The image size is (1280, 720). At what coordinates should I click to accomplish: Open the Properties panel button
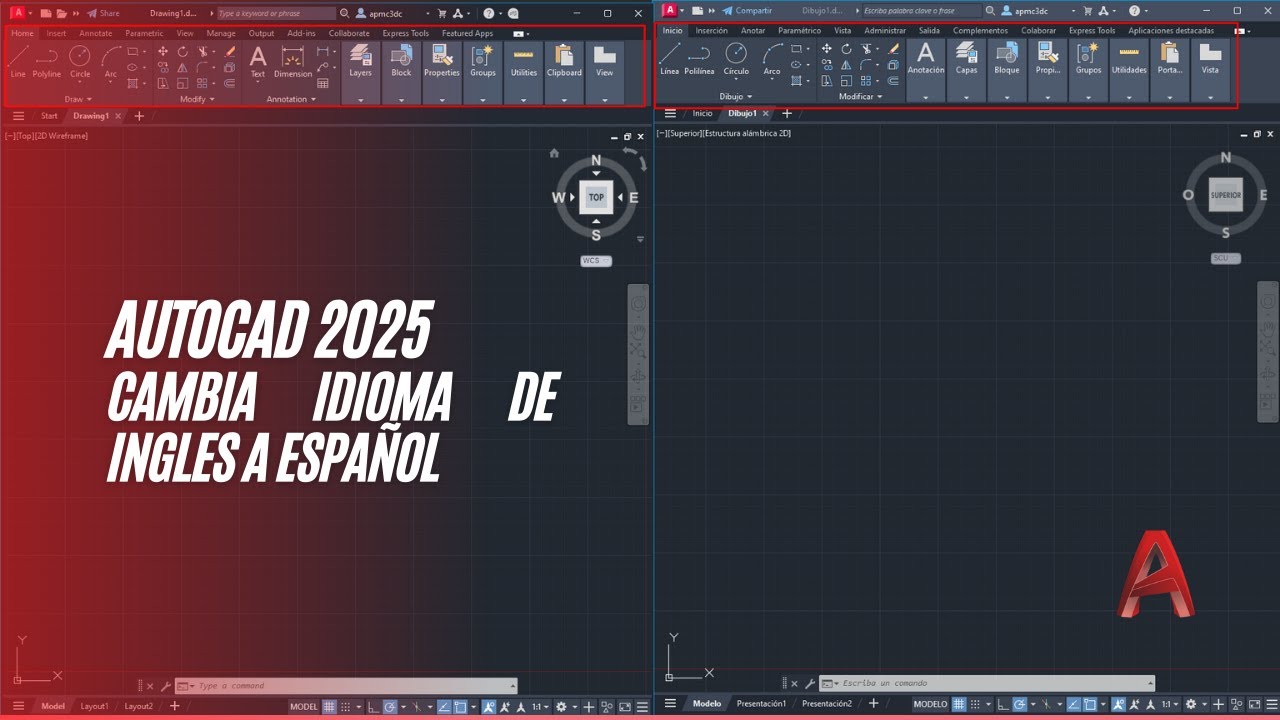pyautogui.click(x=442, y=63)
